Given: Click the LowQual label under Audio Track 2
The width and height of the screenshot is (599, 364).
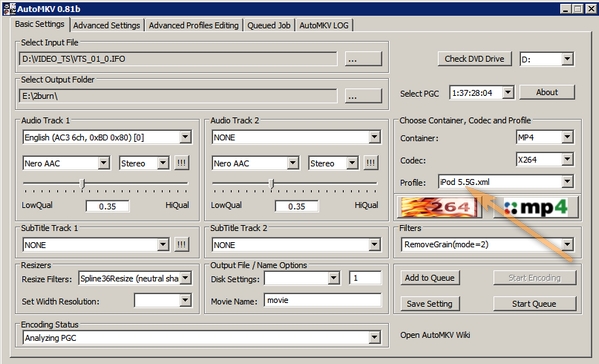Looking at the screenshot, I should click(226, 205).
